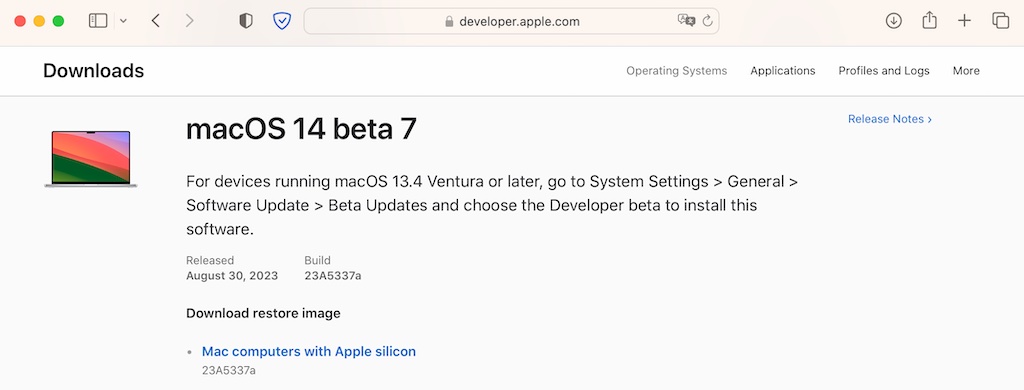Maximize the window with the green button
Screen dimensions: 1024x390
click(x=58, y=21)
